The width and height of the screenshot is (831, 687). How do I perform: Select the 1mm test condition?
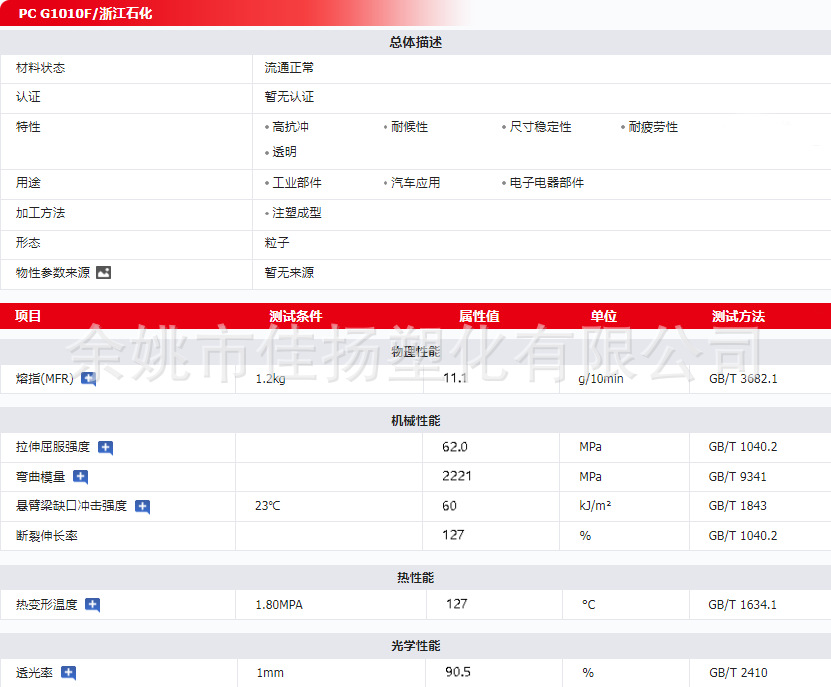(270, 673)
